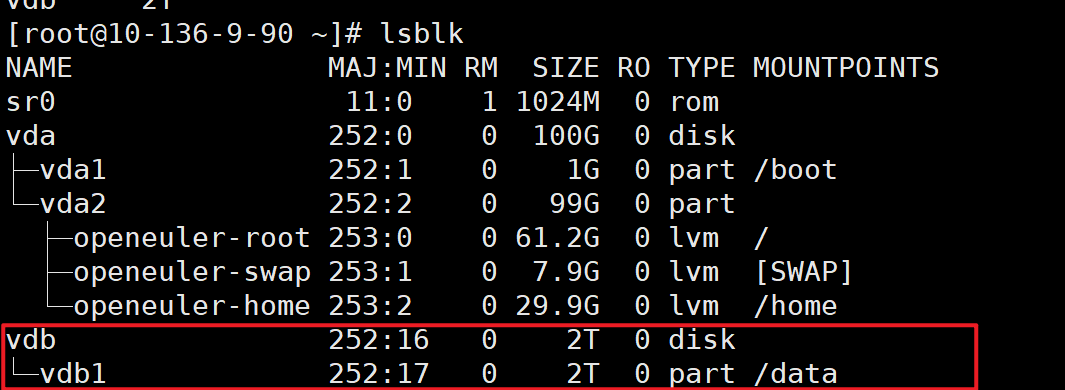Image resolution: width=1065 pixels, height=390 pixels.
Task: Click the vda2 partition name
Action: coord(73,204)
